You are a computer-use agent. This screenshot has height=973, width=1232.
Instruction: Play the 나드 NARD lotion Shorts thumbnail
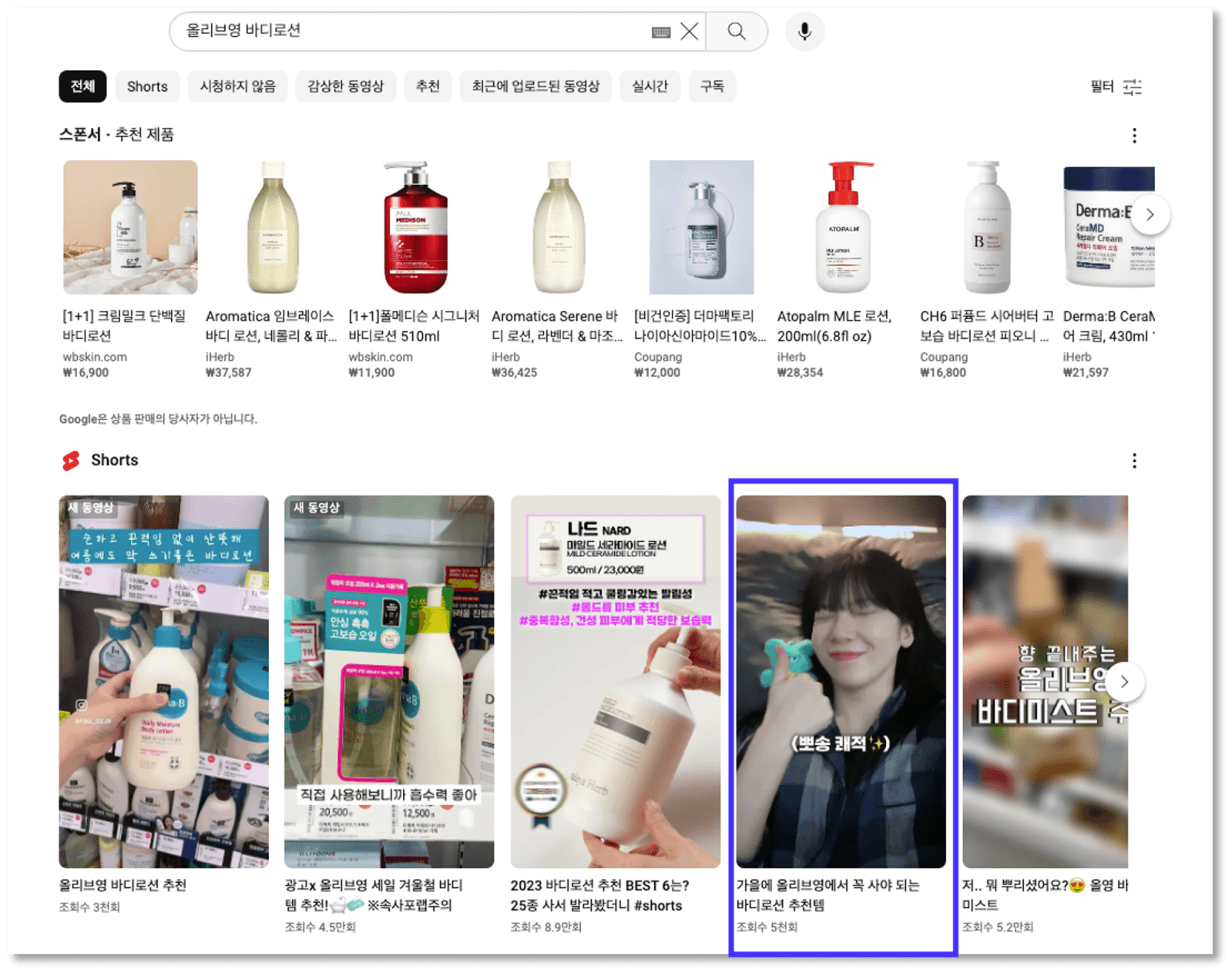[x=615, y=682]
